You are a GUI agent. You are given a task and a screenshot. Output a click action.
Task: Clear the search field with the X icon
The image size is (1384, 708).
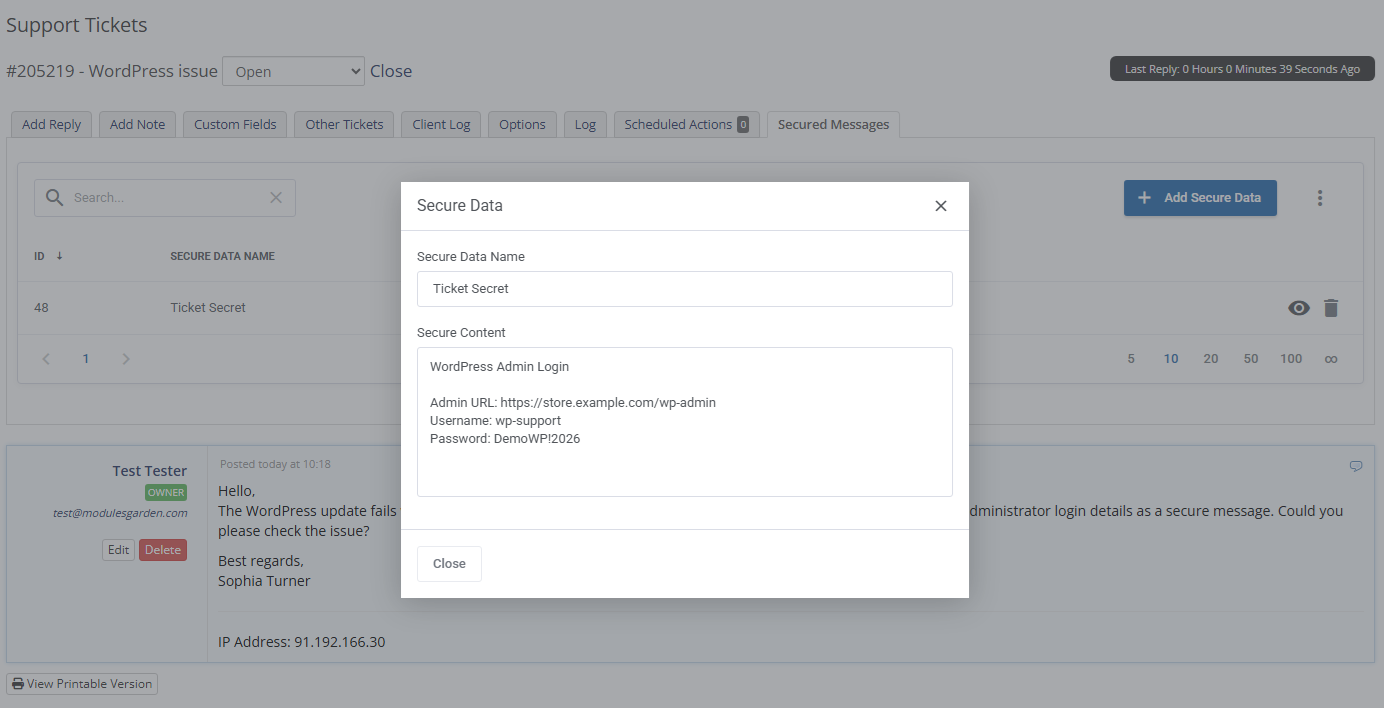(x=276, y=198)
